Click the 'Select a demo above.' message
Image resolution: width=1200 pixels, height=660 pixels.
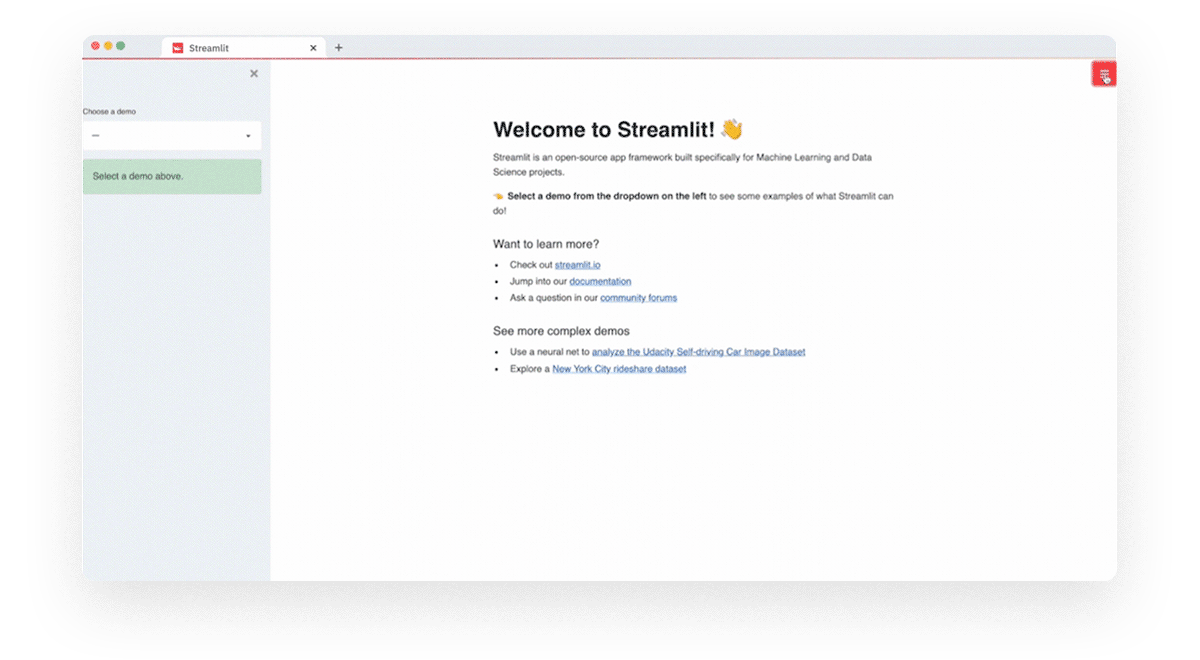[x=172, y=176]
